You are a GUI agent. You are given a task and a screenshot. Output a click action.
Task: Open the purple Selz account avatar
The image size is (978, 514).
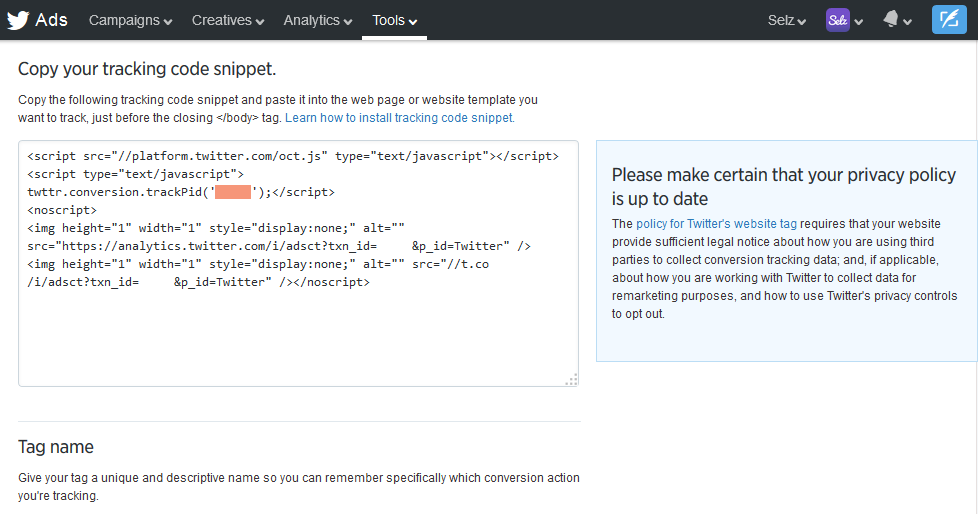tap(837, 20)
